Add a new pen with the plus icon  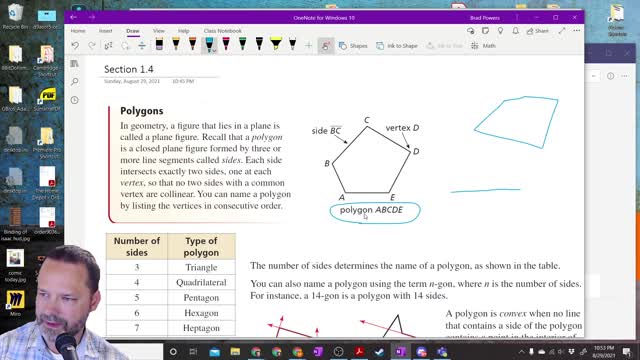(x=309, y=46)
